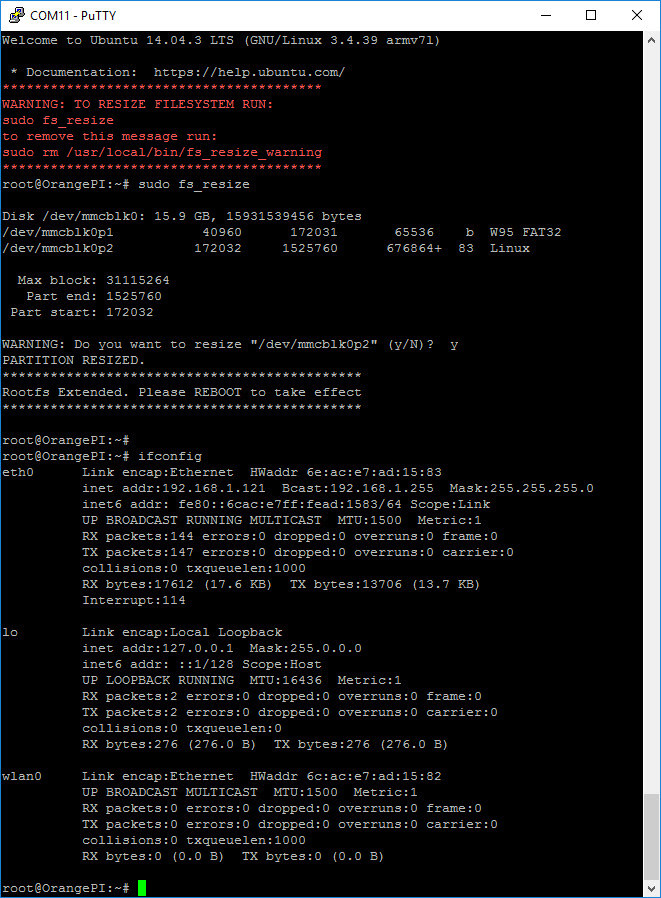Click the scrollbar up arrow

point(651,40)
